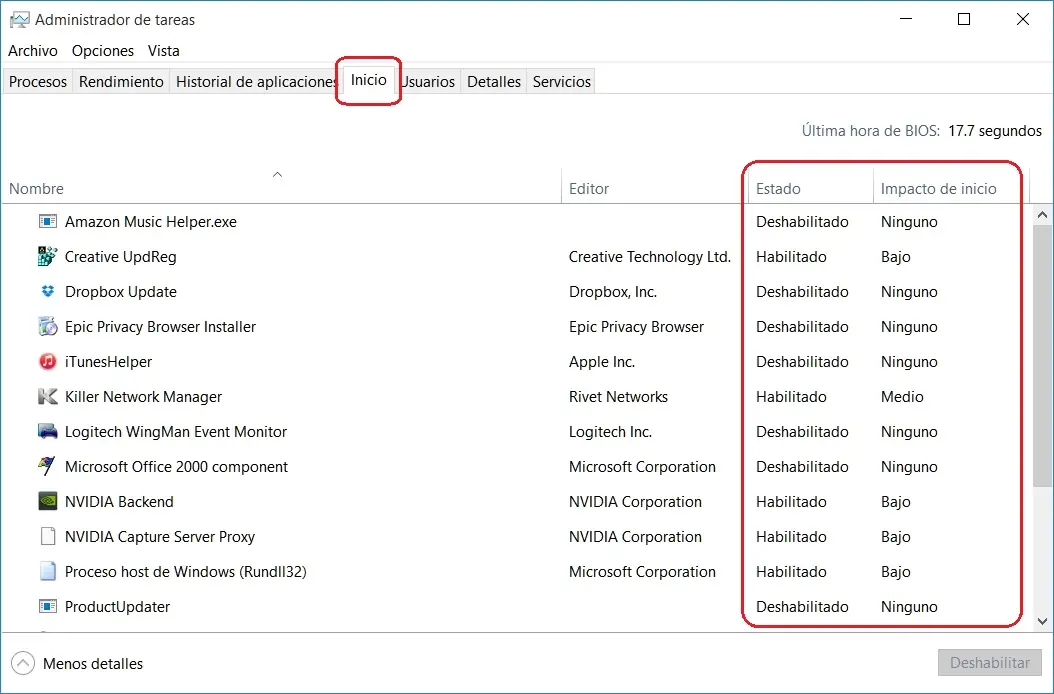Select the Killer Network Manager icon
Image resolution: width=1054 pixels, height=694 pixels.
48,396
